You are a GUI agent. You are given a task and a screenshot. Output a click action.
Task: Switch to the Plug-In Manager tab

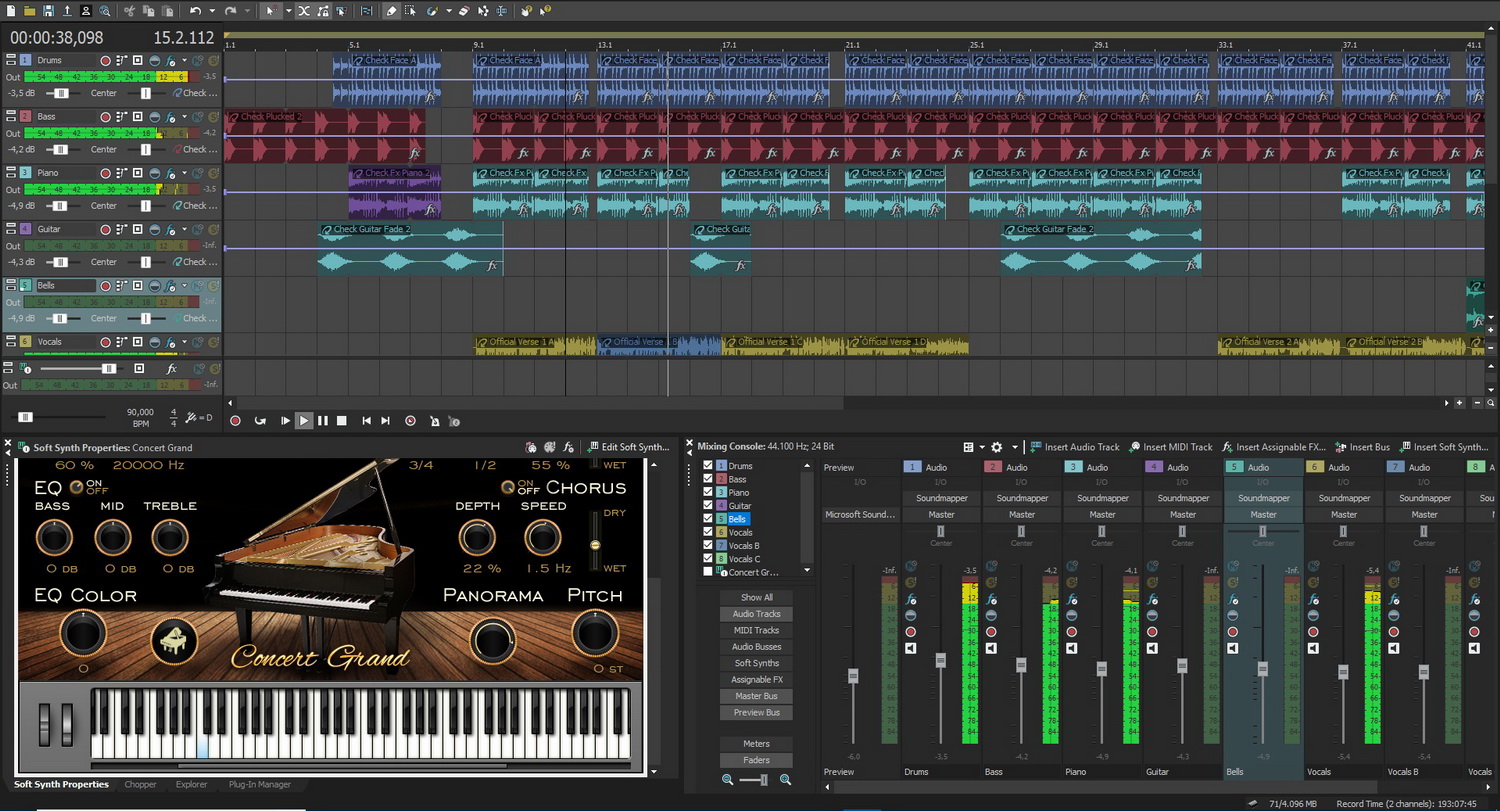[260, 784]
